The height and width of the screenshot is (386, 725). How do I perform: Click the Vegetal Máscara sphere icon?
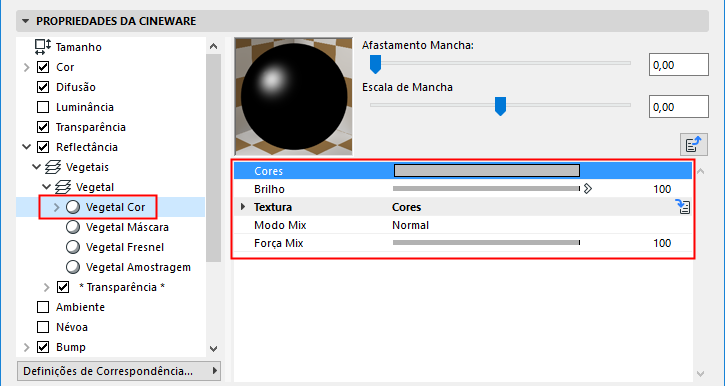[x=73, y=227]
